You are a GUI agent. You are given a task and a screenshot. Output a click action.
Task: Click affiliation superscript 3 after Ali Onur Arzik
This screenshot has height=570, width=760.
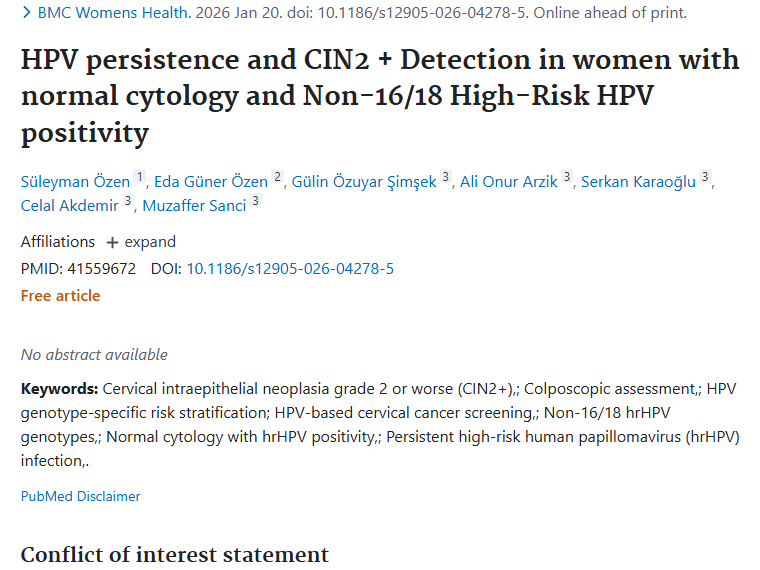pyautogui.click(x=567, y=177)
